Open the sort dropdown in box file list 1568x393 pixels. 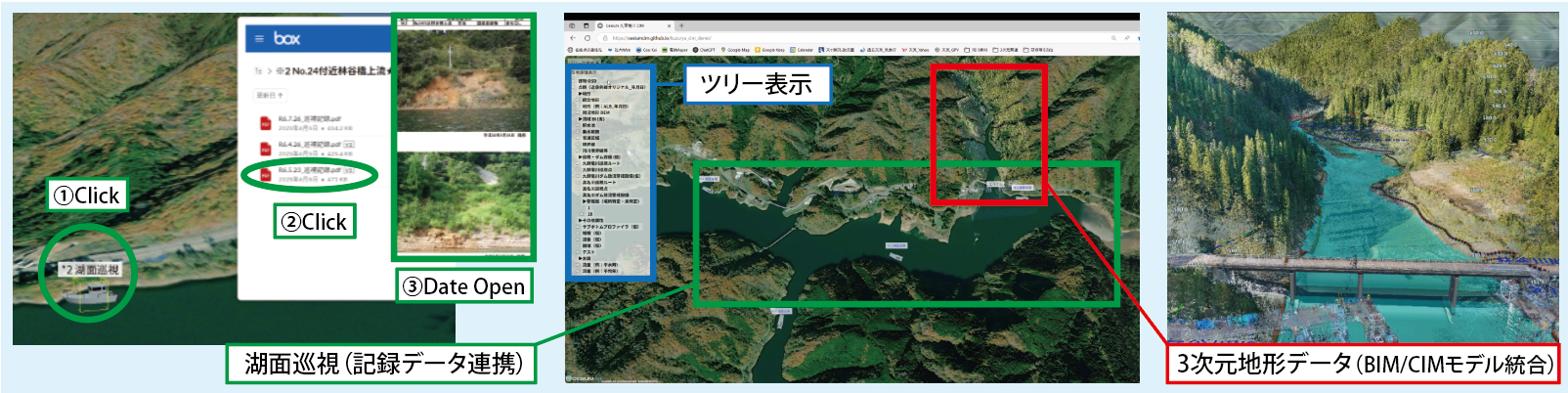point(270,96)
